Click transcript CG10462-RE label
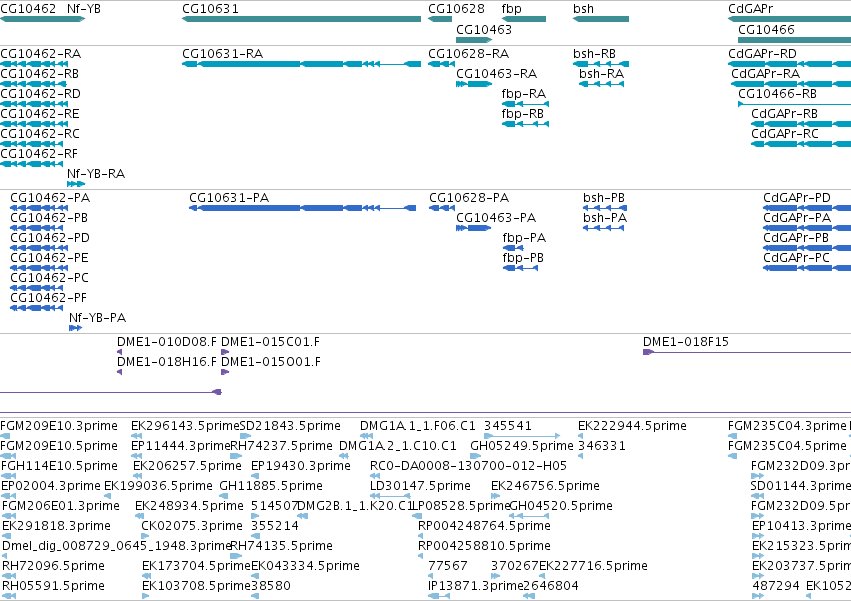Viewport: 851px width, 601px height. click(40, 114)
